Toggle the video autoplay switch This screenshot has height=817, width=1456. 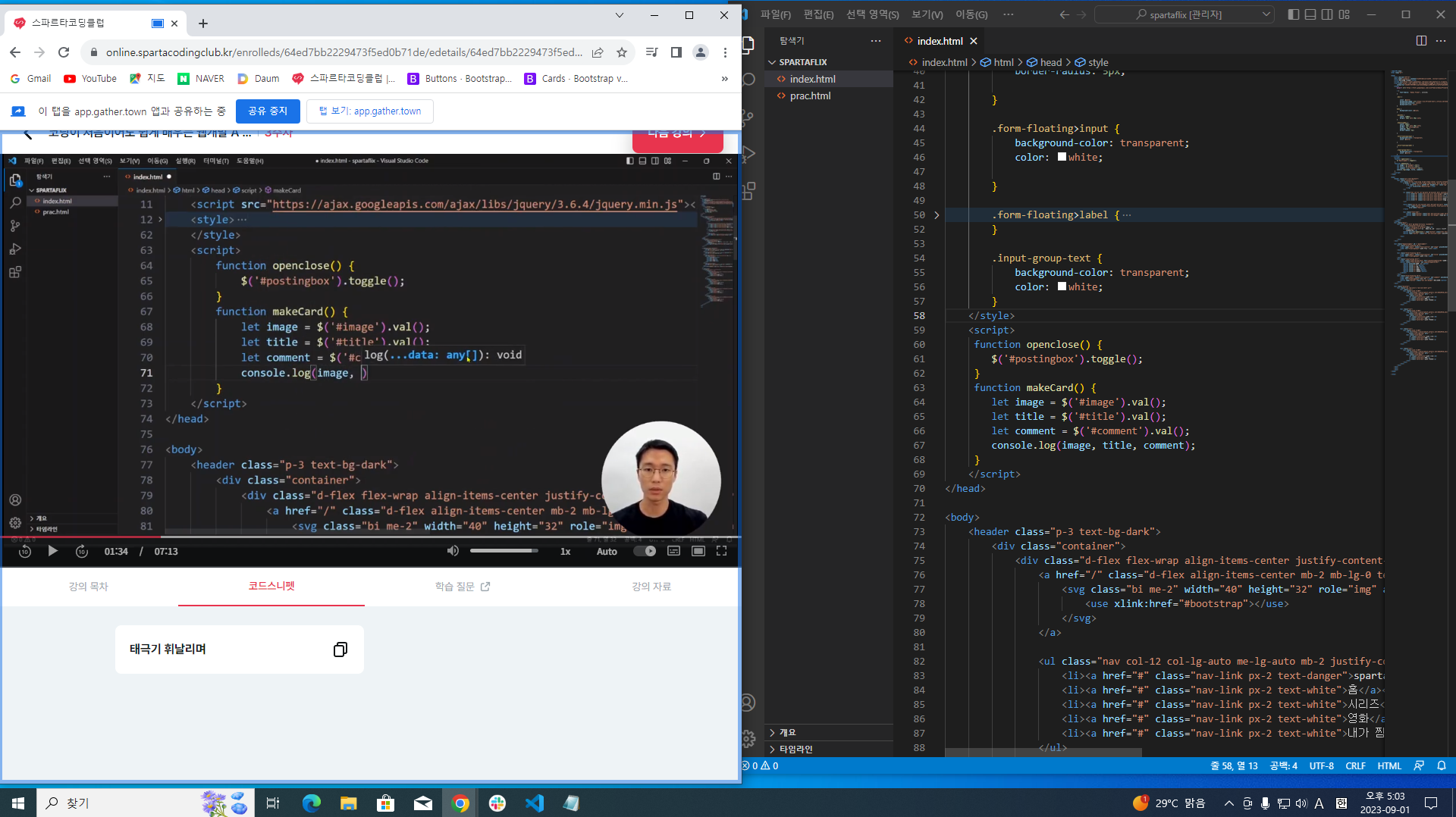click(645, 551)
